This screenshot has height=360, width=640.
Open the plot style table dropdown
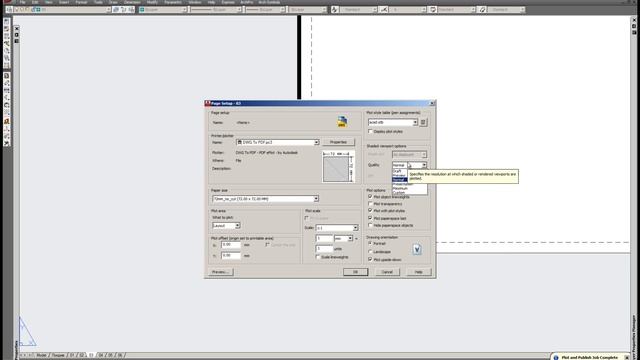pyautogui.click(x=415, y=122)
